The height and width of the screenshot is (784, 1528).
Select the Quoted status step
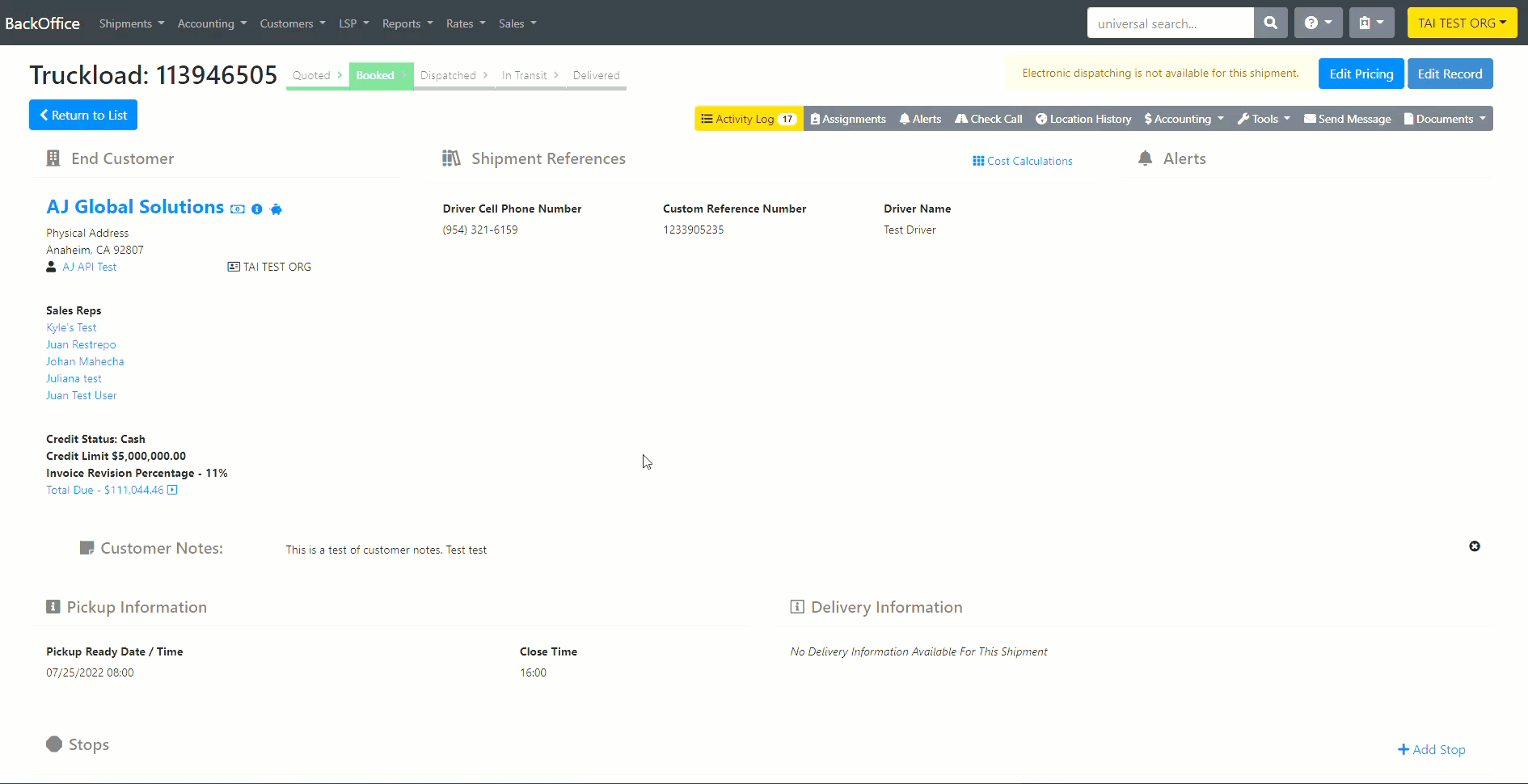tap(318, 75)
